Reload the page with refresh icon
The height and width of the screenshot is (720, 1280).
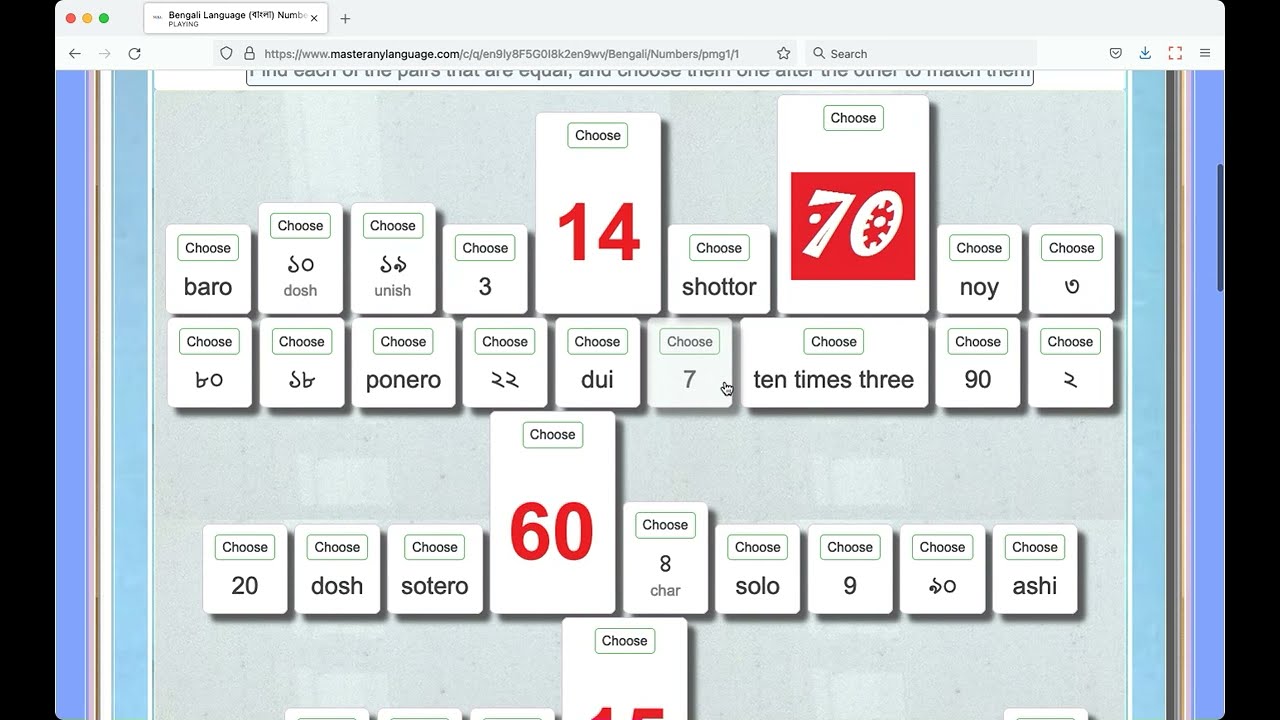point(135,53)
